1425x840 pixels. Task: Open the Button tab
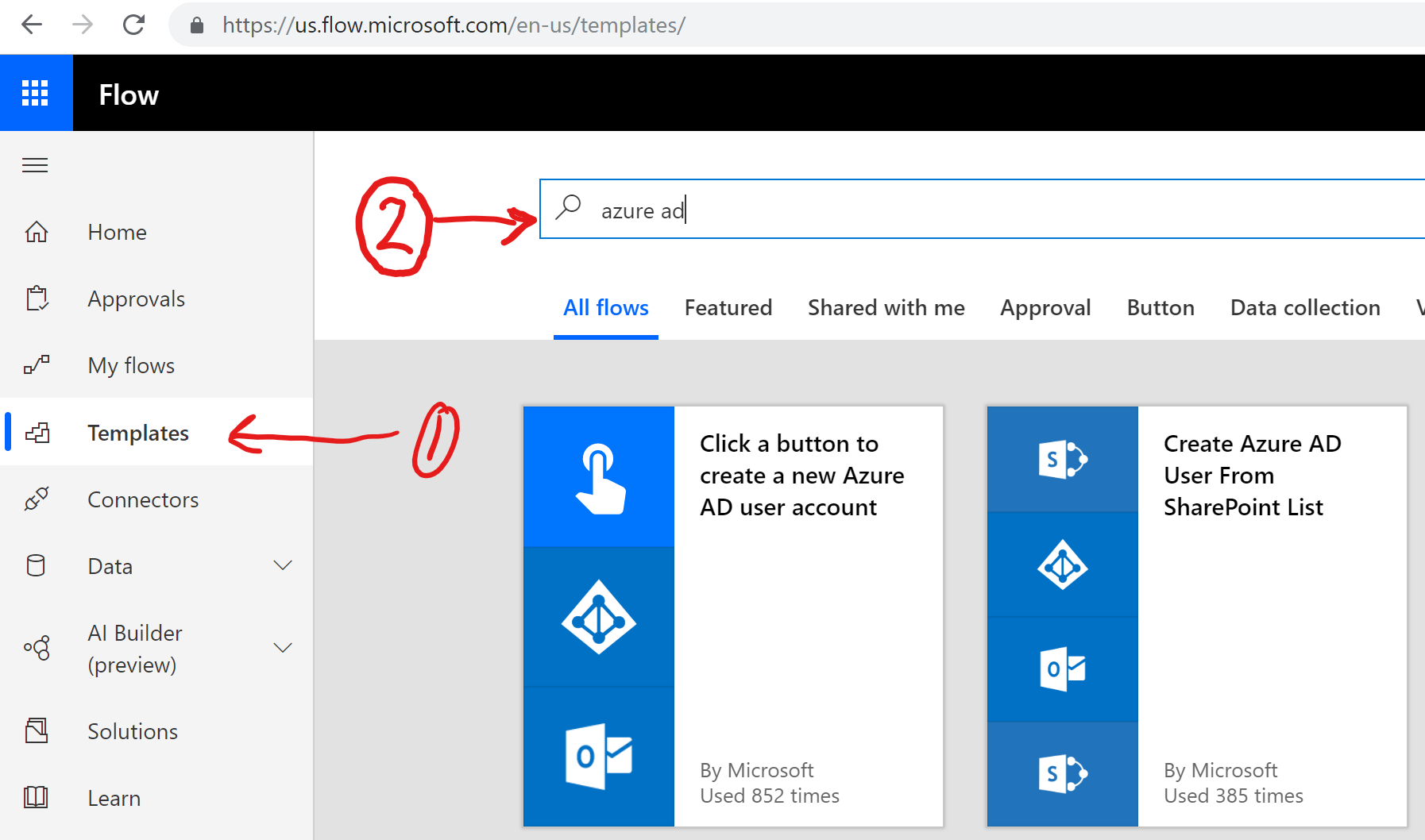tap(1160, 308)
